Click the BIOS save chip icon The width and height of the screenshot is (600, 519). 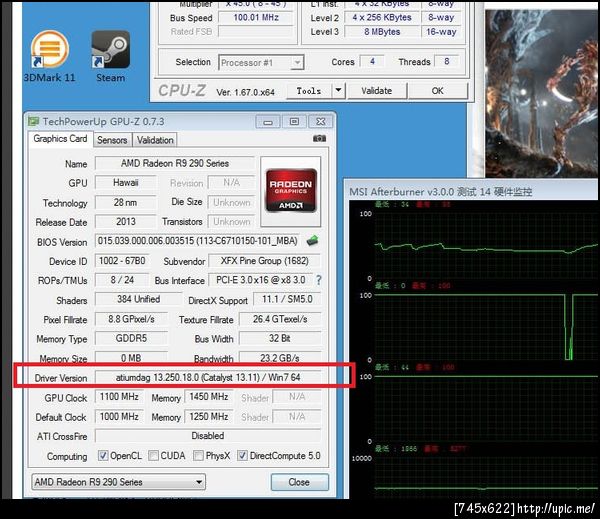(x=313, y=241)
